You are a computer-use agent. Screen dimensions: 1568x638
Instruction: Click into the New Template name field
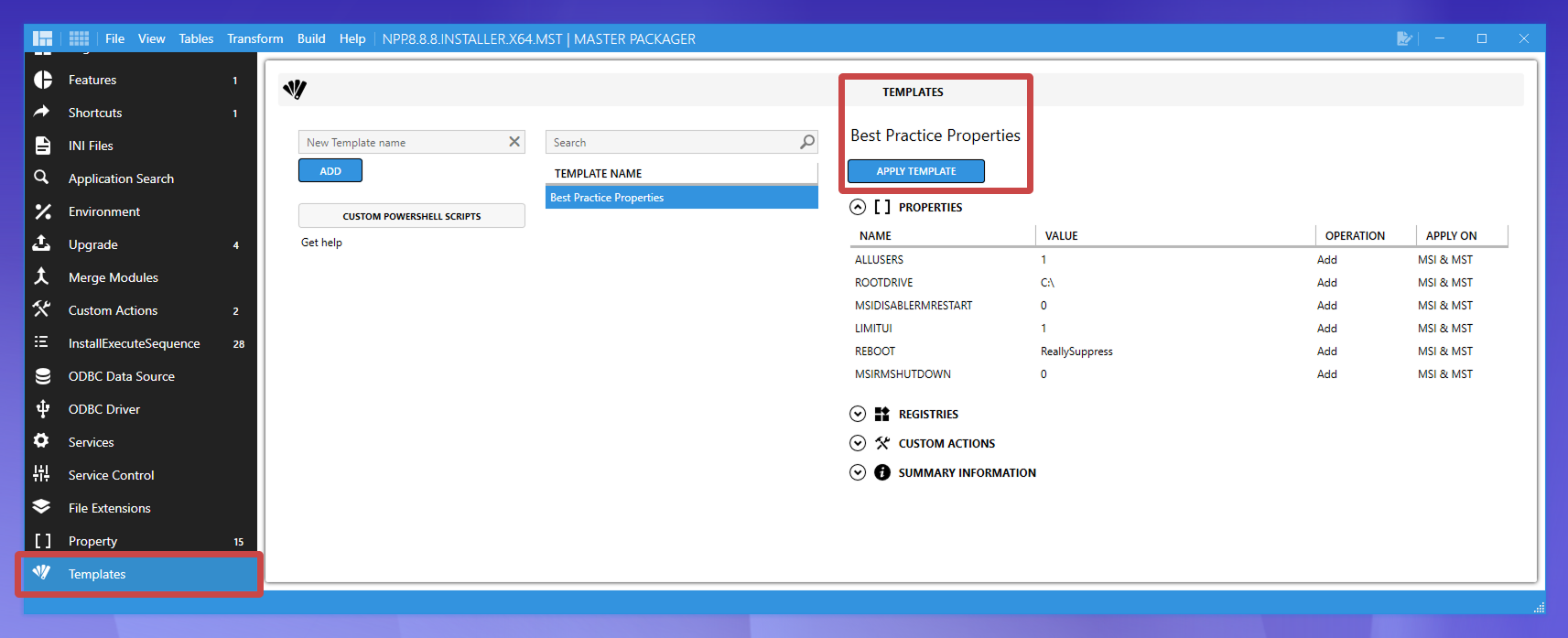403,143
